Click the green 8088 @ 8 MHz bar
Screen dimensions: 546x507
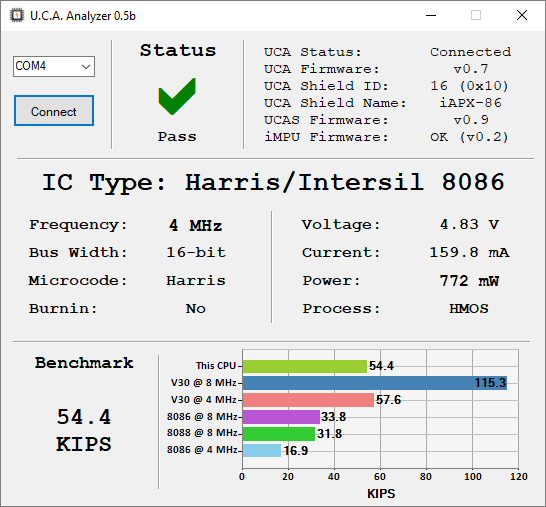click(279, 434)
